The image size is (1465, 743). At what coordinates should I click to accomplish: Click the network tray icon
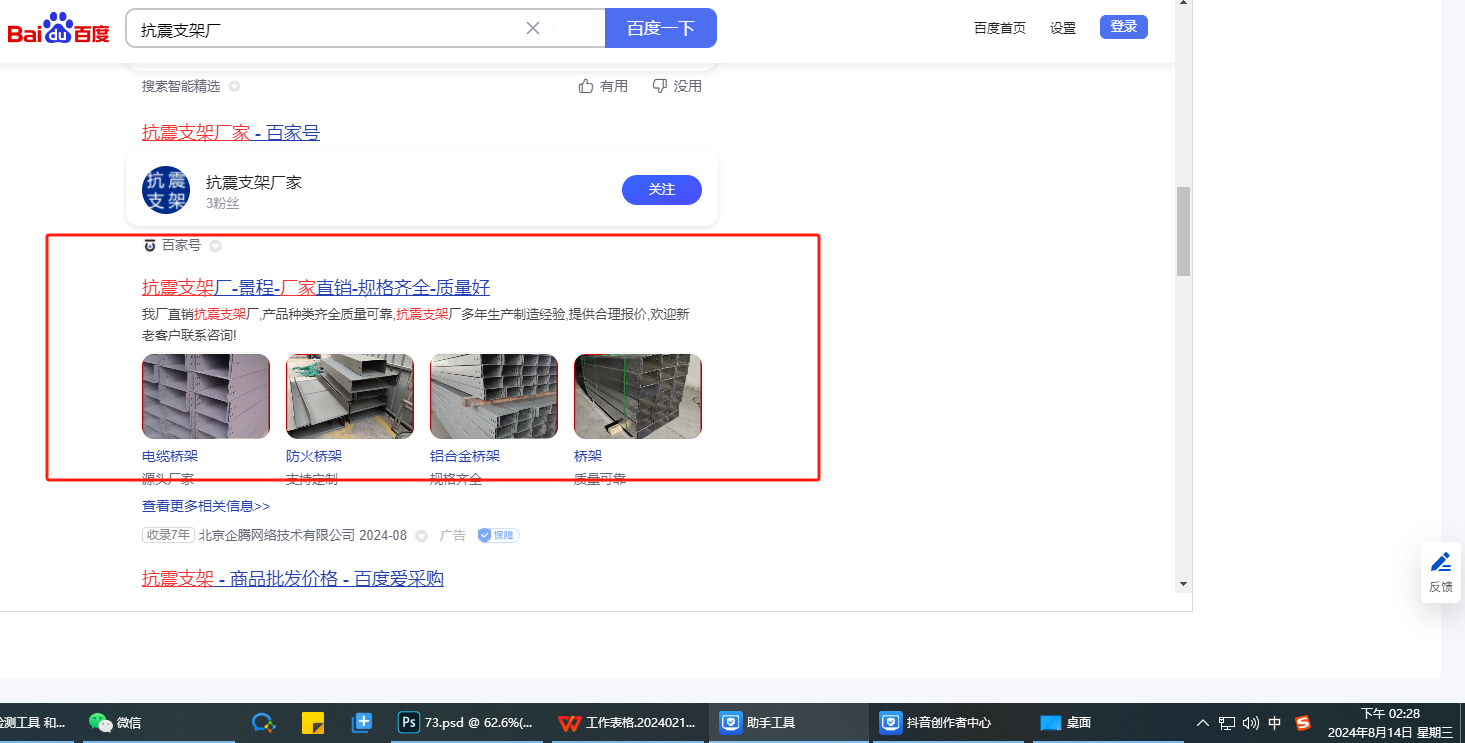point(1227,722)
